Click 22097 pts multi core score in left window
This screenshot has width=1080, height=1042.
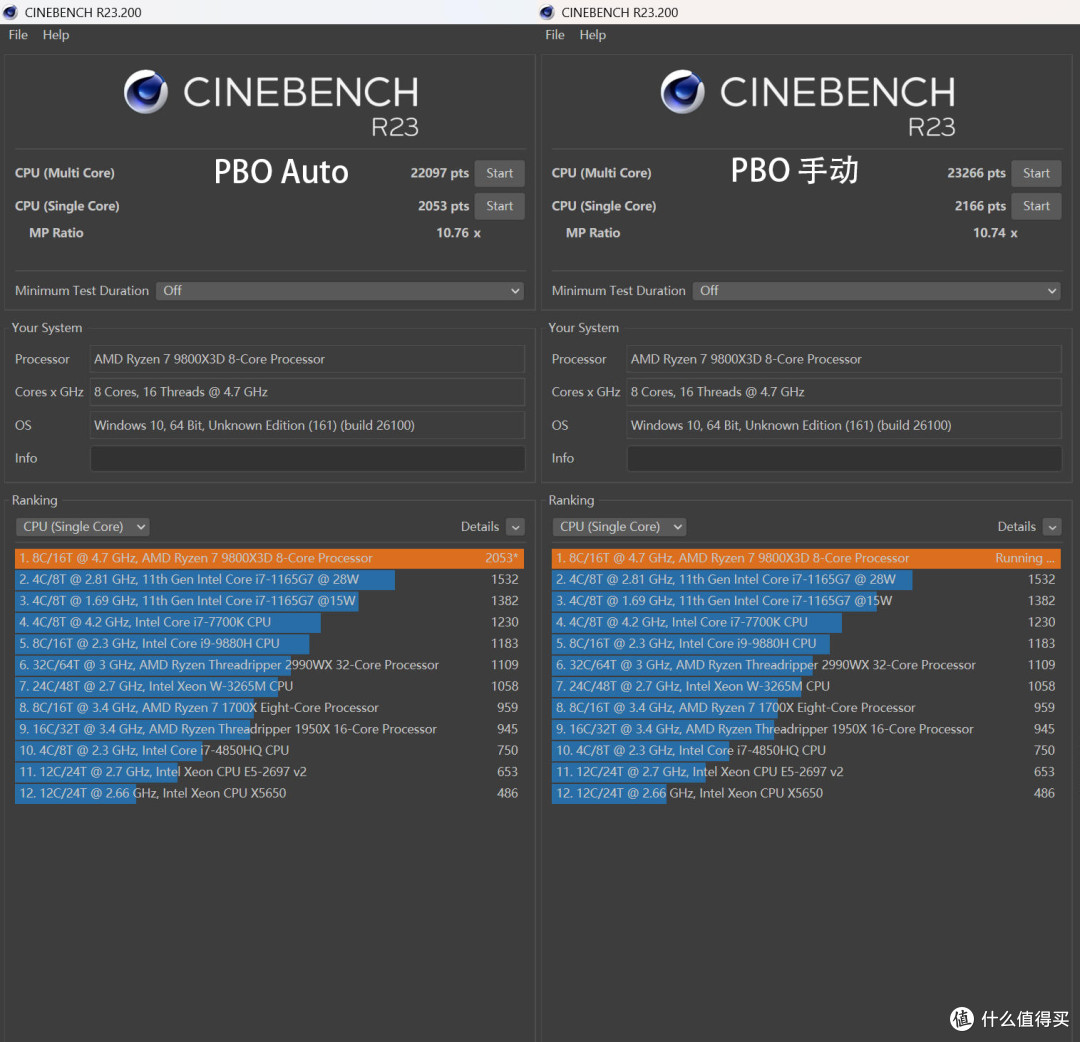point(439,173)
